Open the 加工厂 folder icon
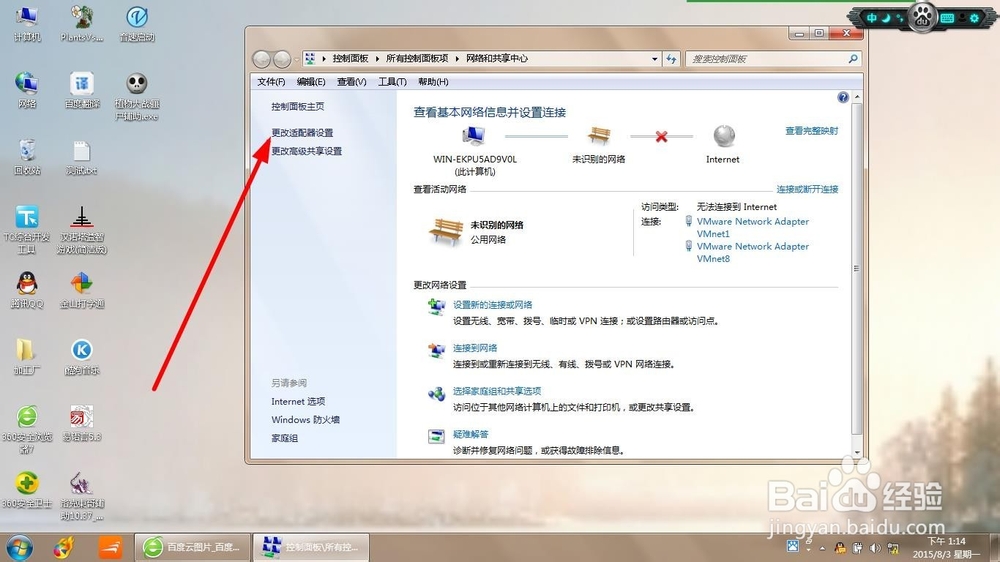Image resolution: width=1000 pixels, height=562 pixels. point(27,356)
